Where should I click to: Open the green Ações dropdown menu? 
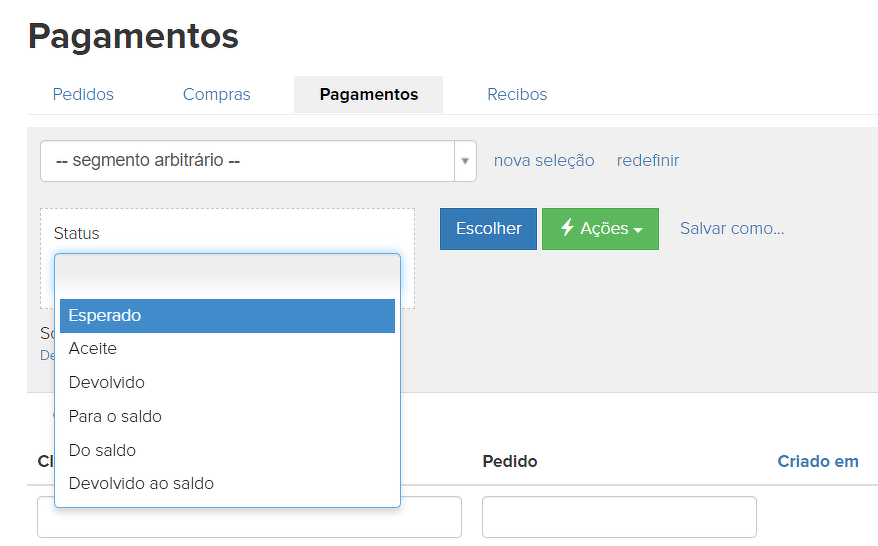click(599, 229)
